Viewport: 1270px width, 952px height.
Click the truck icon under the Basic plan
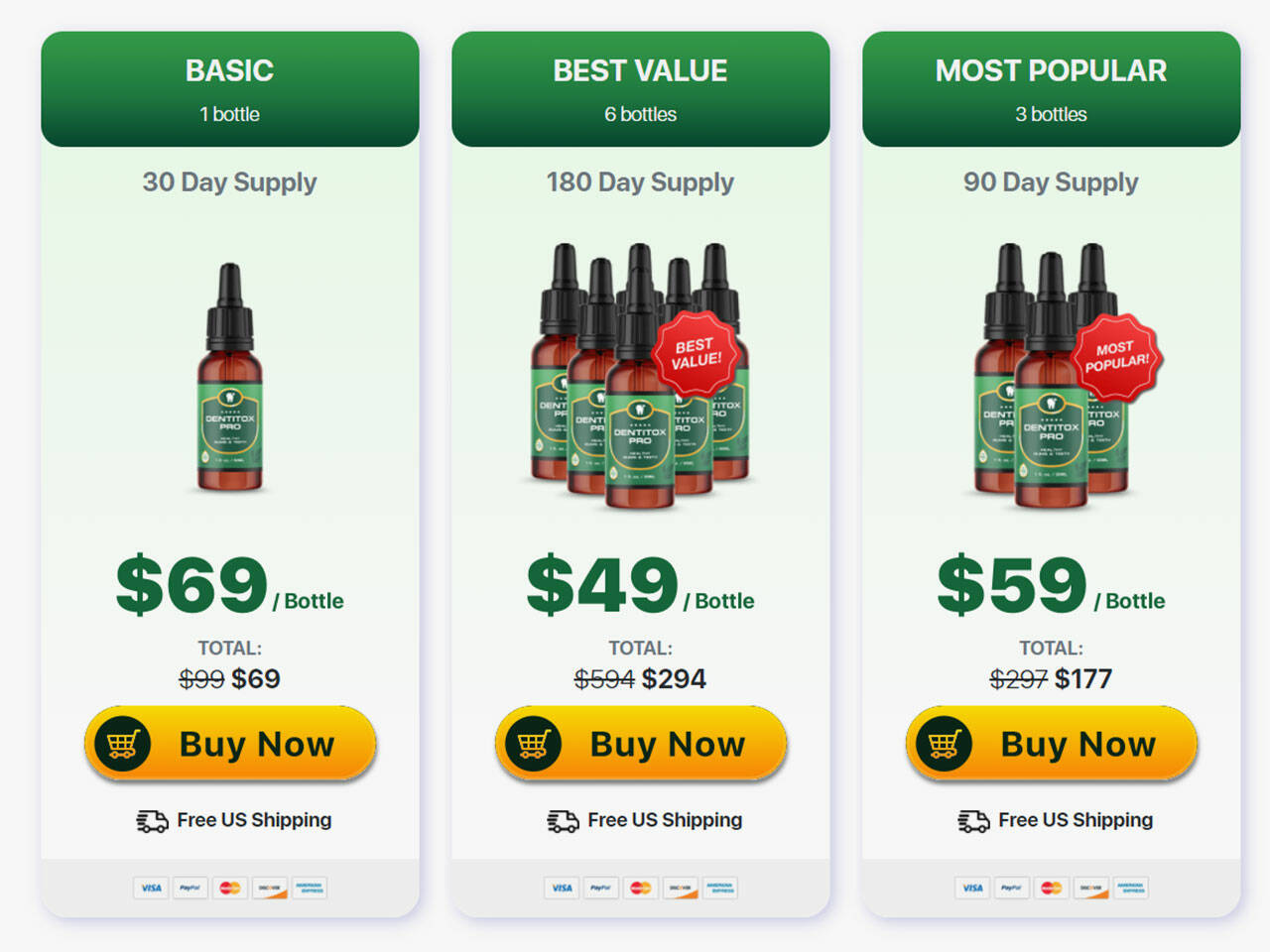(x=152, y=821)
